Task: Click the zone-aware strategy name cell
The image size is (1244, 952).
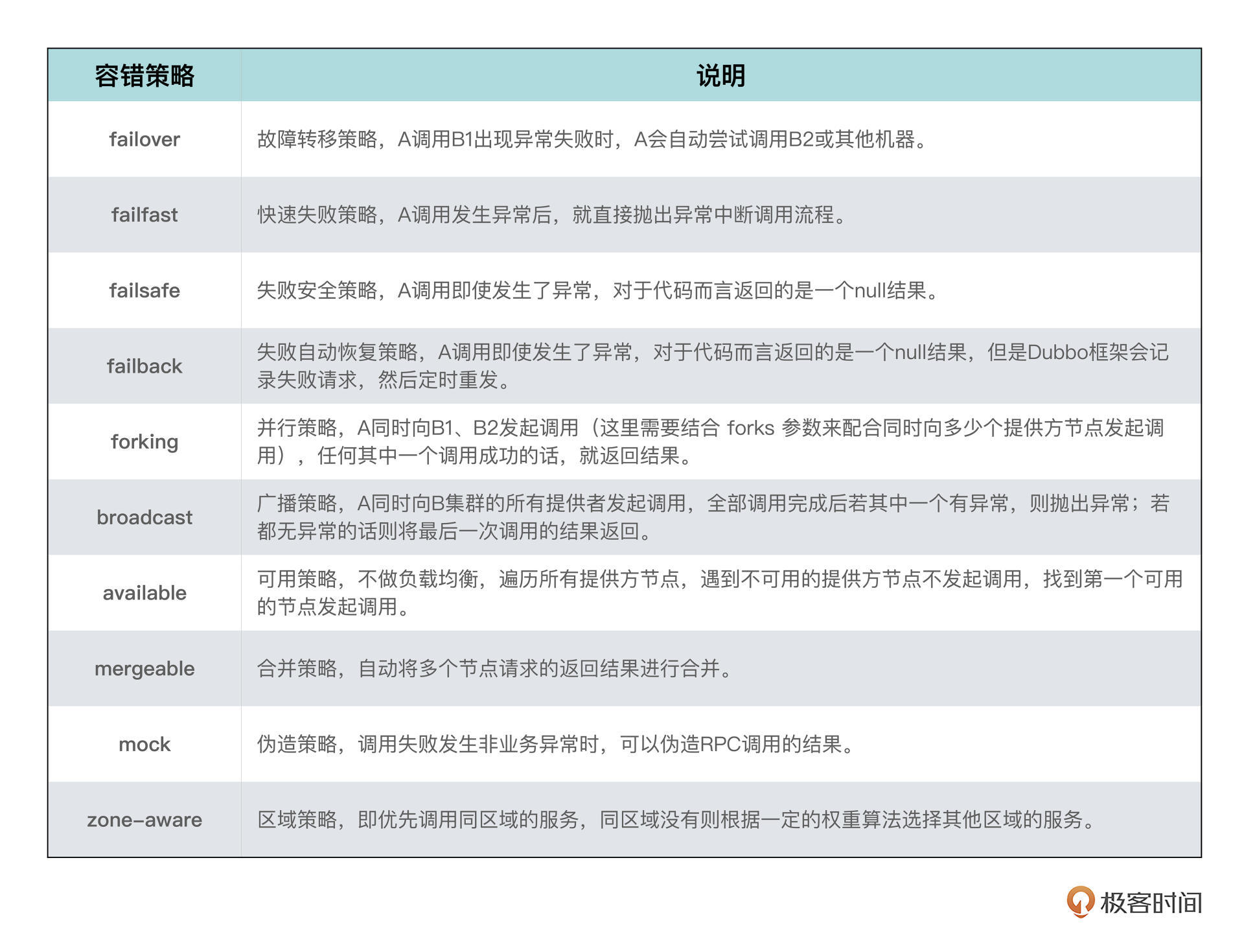Action: [144, 820]
